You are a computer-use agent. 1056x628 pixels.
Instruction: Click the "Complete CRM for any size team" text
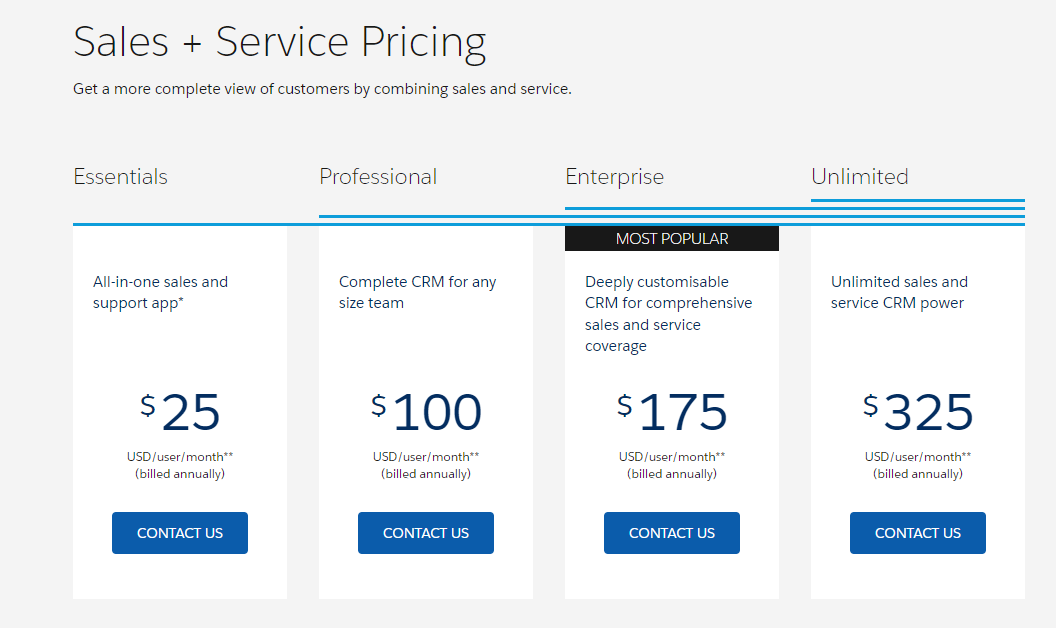(418, 292)
